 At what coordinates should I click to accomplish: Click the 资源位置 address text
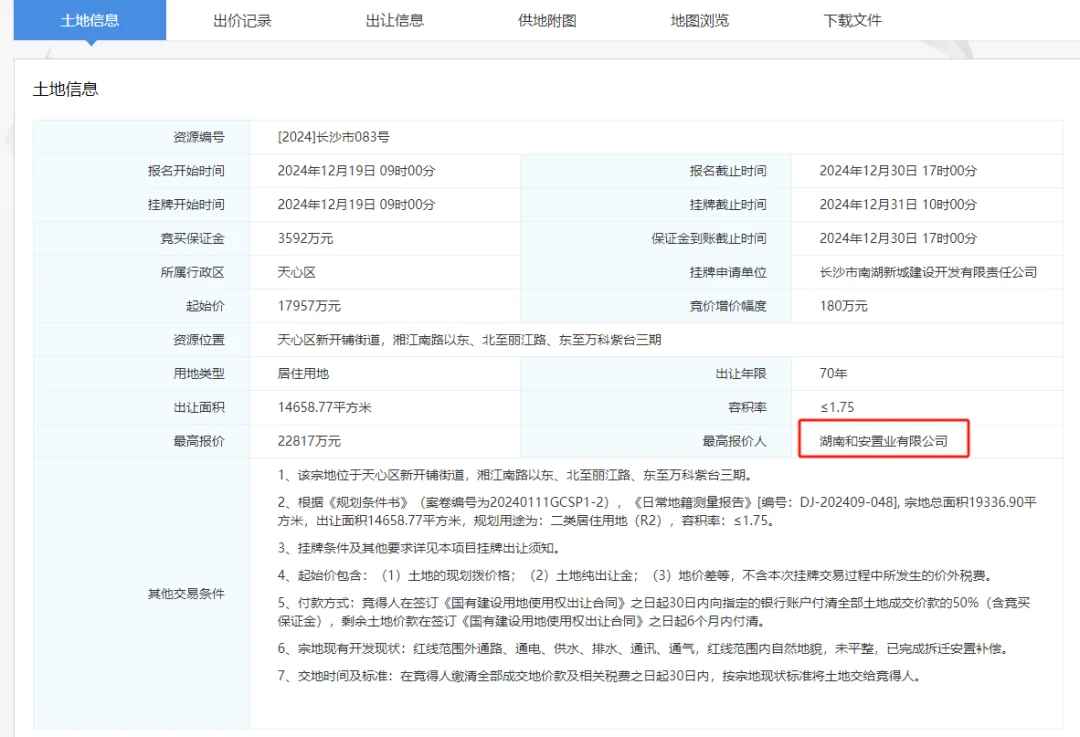469,340
